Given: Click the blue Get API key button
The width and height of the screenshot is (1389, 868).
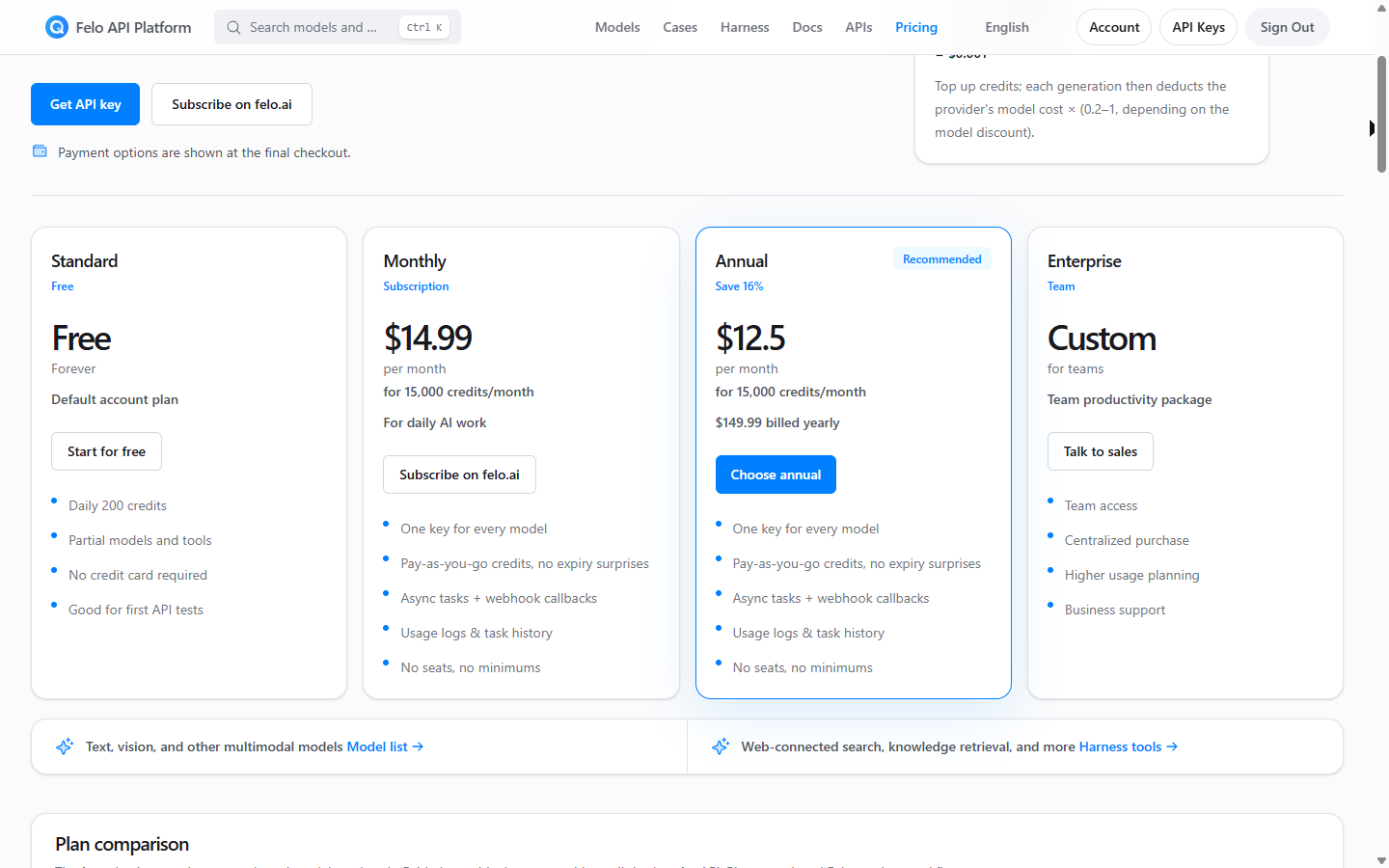Looking at the screenshot, I should point(85,104).
